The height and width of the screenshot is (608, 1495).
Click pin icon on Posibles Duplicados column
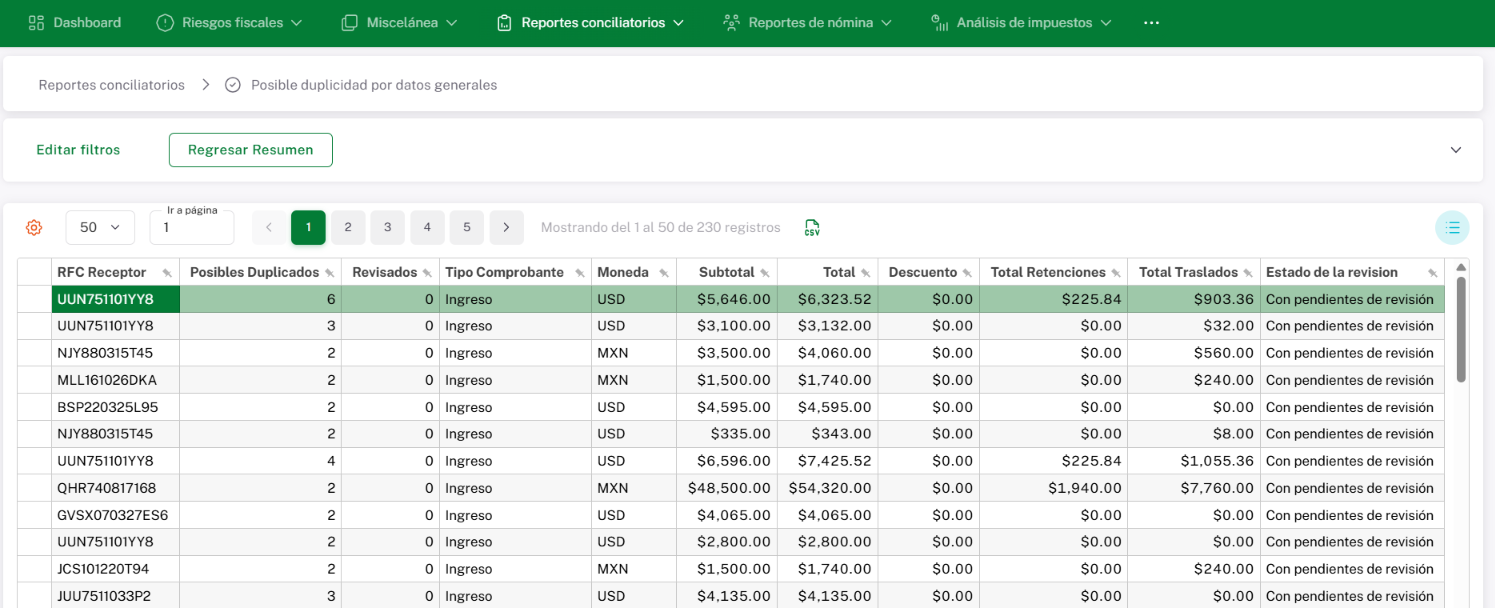click(329, 273)
